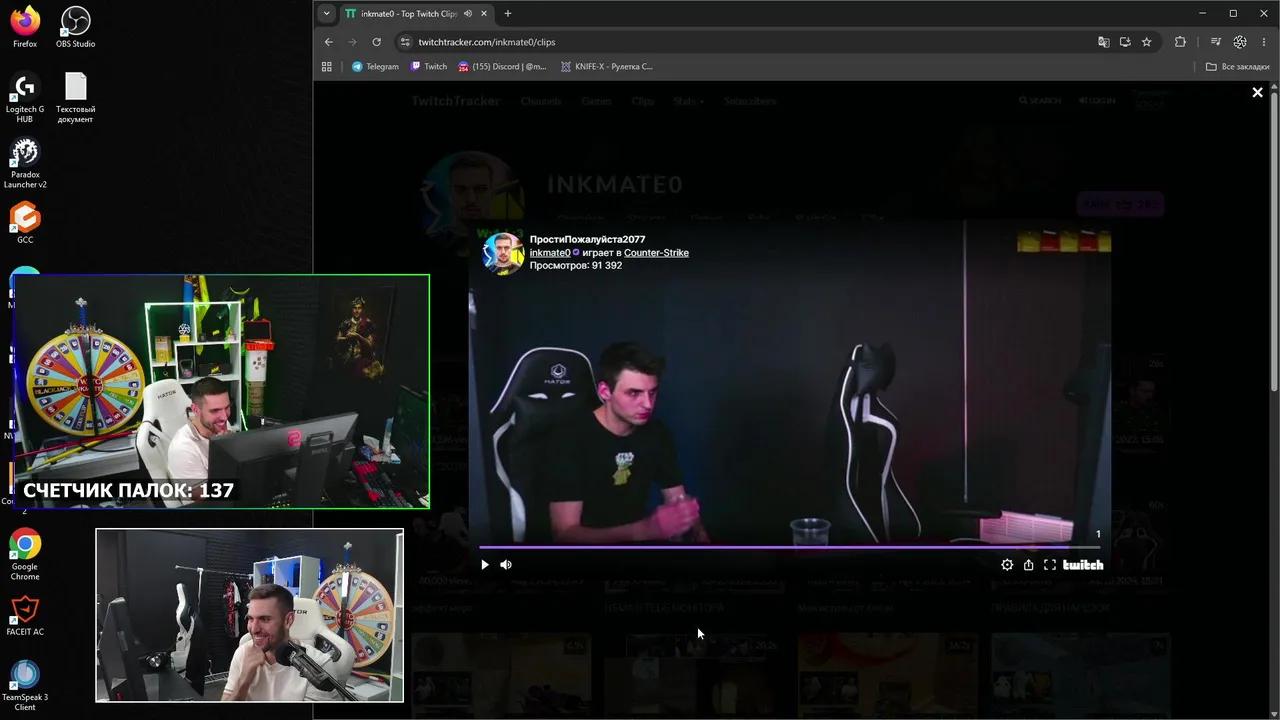Open Chrome extensions puzzle icon

[x=1180, y=42]
